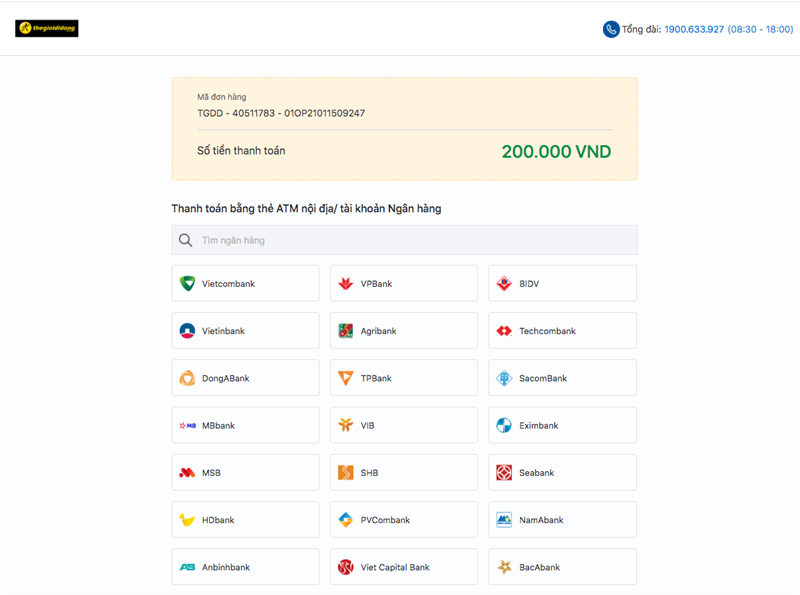Click the phone hotline icon
Screen dimensions: 800x595
click(611, 29)
